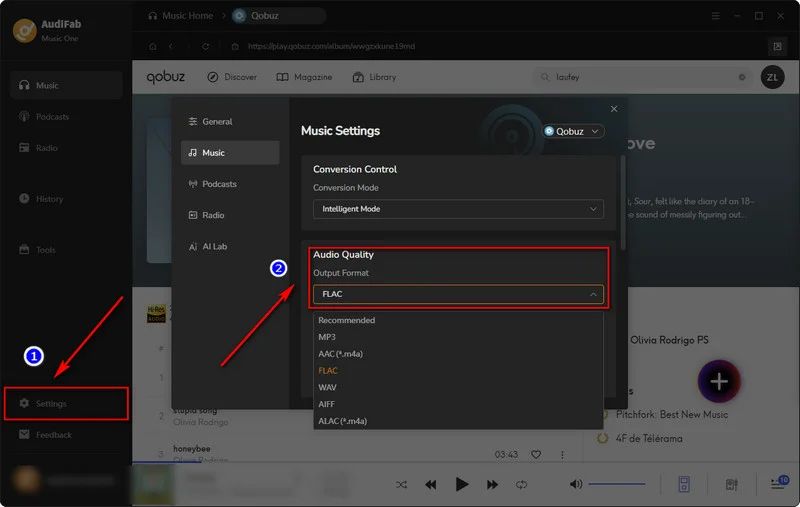
Task: Open the ZL account avatar
Action: [772, 77]
